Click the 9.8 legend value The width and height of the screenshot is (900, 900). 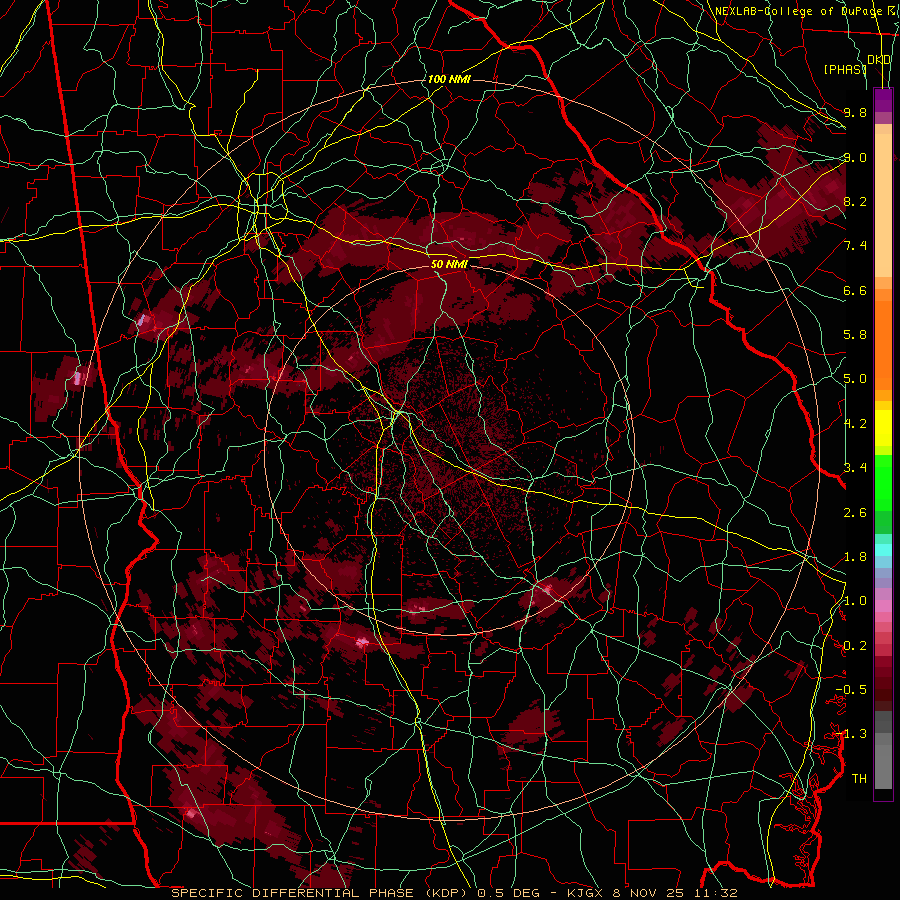point(855,112)
